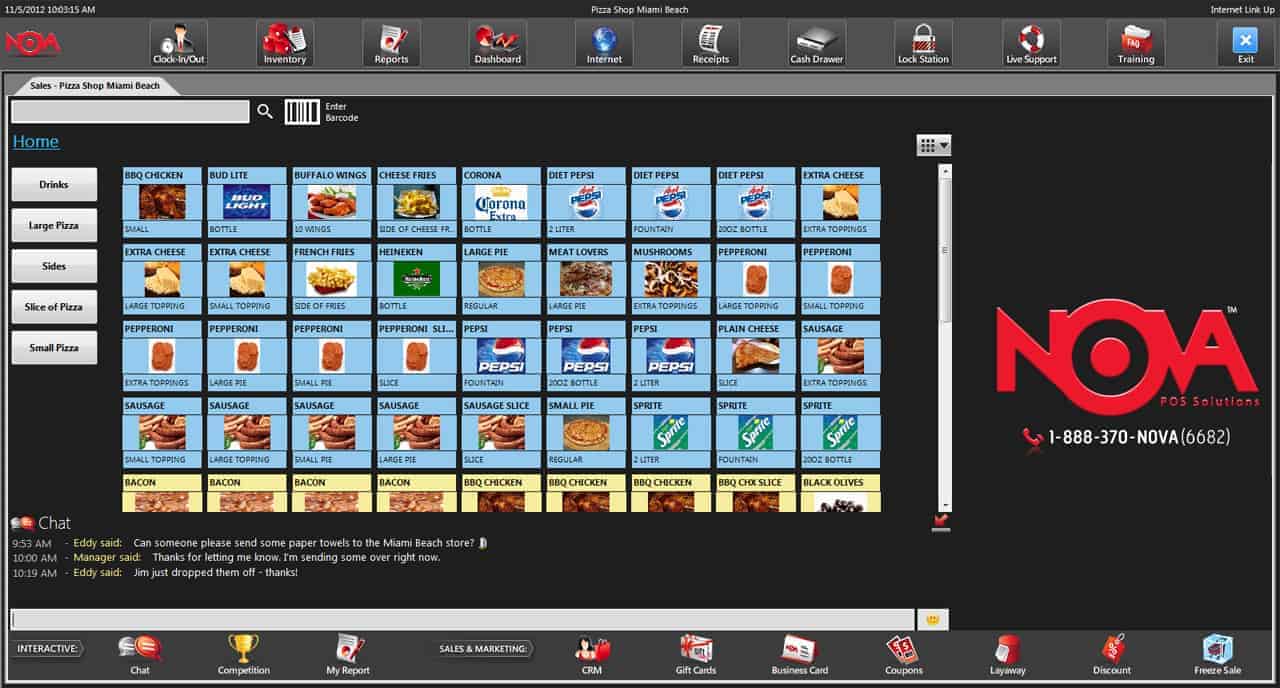Open the Clock-In/Out tool
The image size is (1280, 688).
(179, 43)
